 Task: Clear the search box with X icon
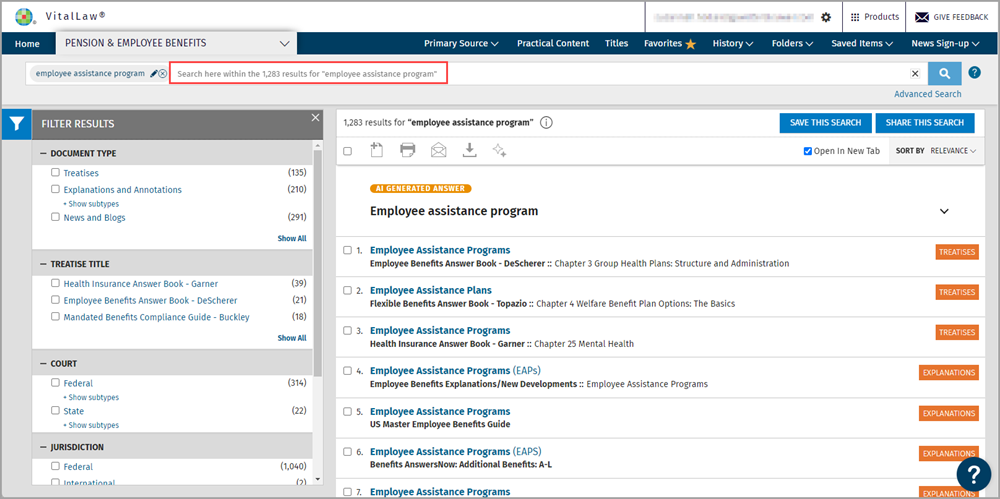[915, 73]
